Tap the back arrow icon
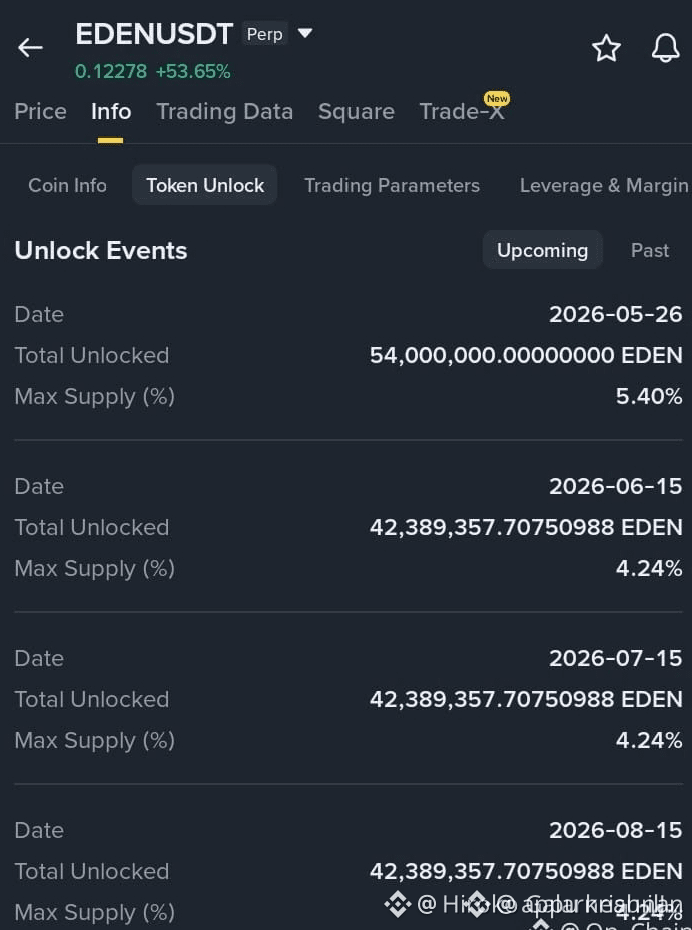This screenshot has height=930, width=692. coord(30,47)
